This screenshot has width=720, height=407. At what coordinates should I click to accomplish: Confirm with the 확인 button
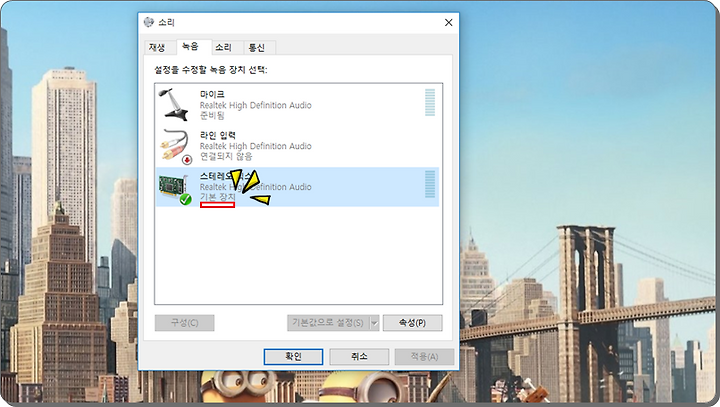293,356
